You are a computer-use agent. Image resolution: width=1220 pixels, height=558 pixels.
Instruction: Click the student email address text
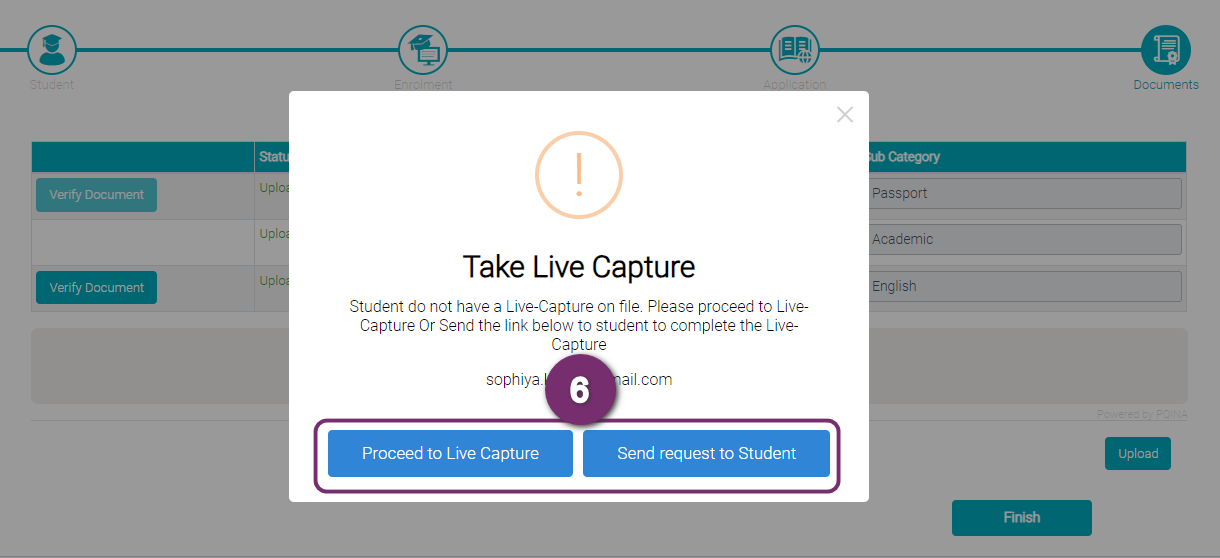click(x=579, y=380)
